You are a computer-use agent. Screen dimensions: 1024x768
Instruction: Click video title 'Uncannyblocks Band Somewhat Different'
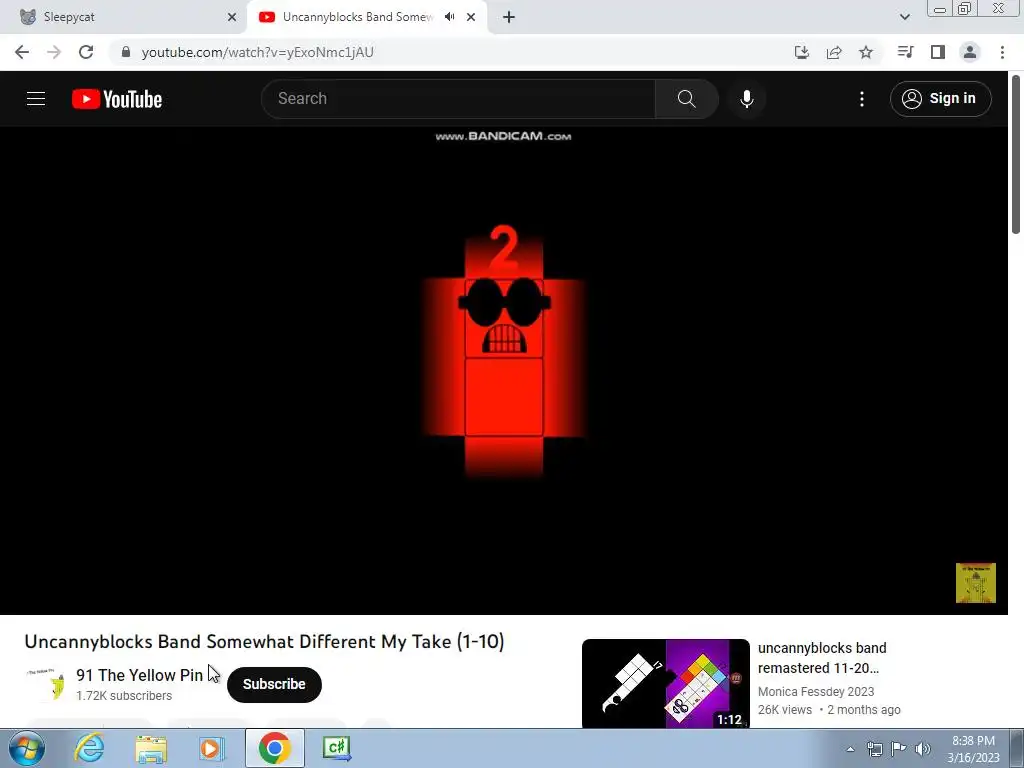click(264, 641)
